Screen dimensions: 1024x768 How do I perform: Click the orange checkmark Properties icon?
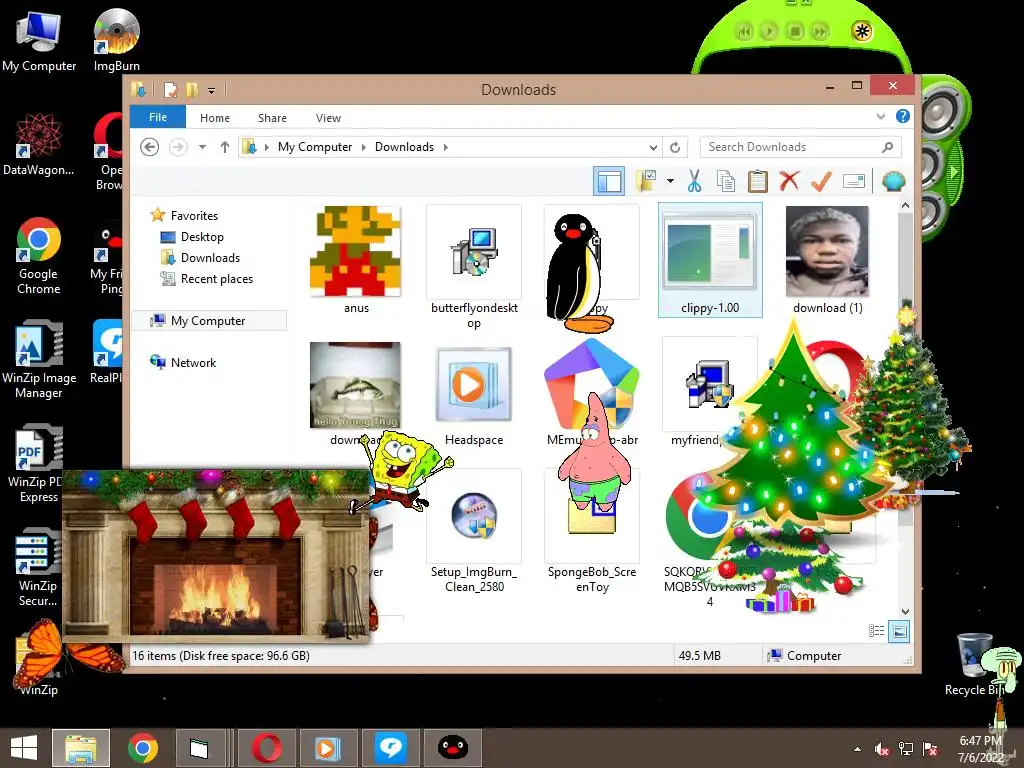pyautogui.click(x=821, y=181)
